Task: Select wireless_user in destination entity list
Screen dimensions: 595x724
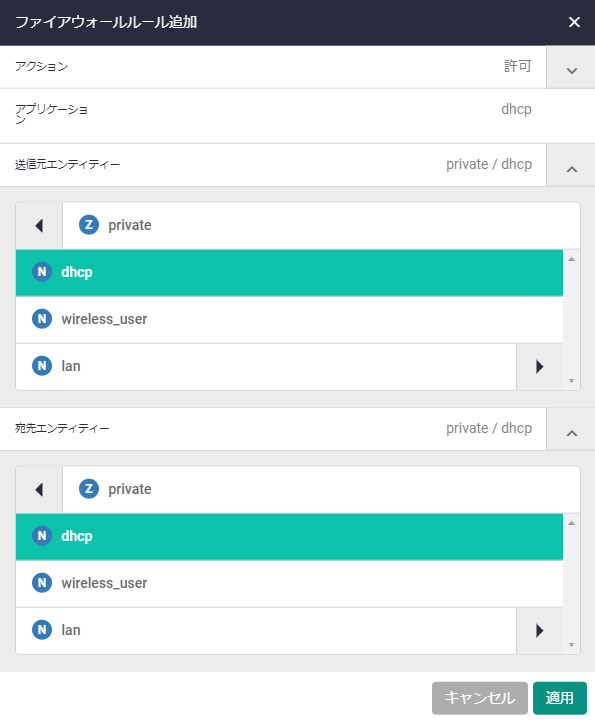Action: pyautogui.click(x=289, y=584)
